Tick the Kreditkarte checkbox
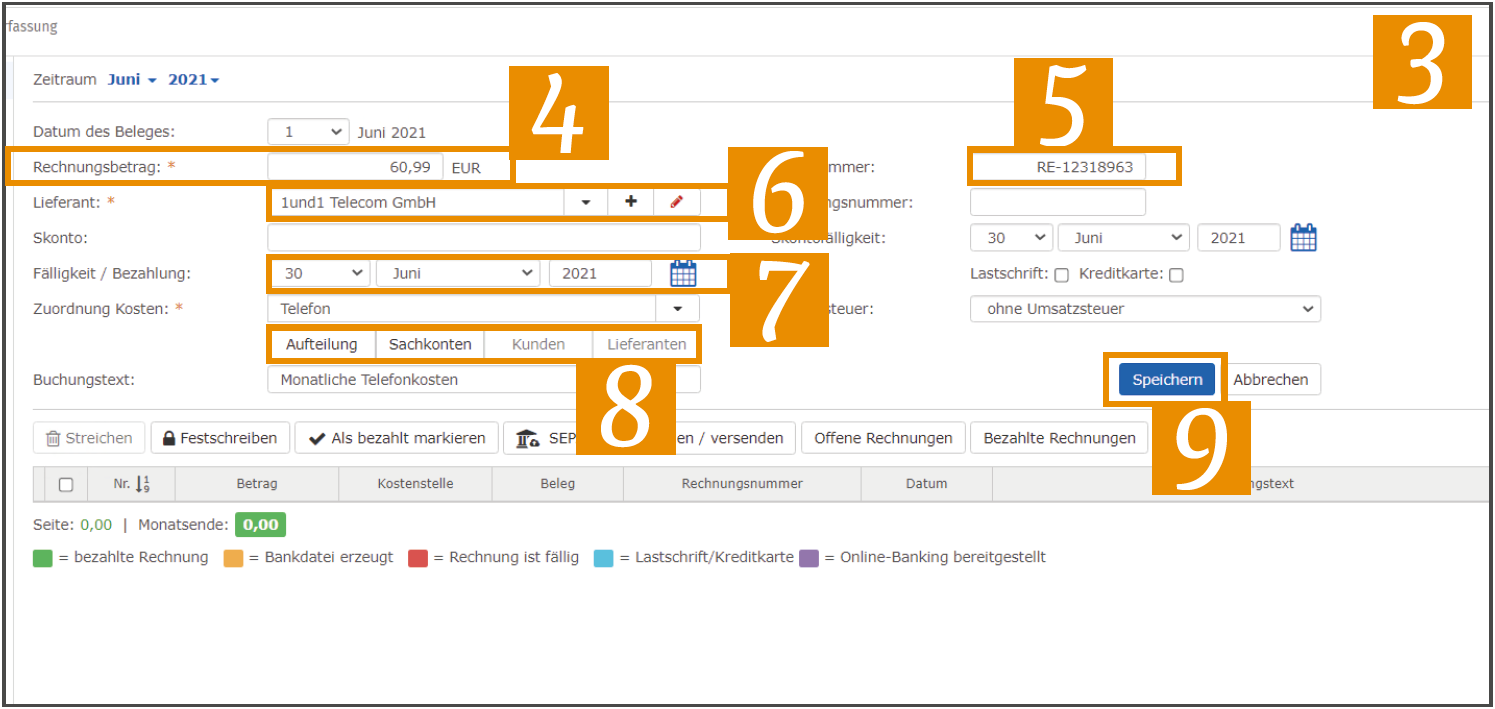 [1176, 275]
